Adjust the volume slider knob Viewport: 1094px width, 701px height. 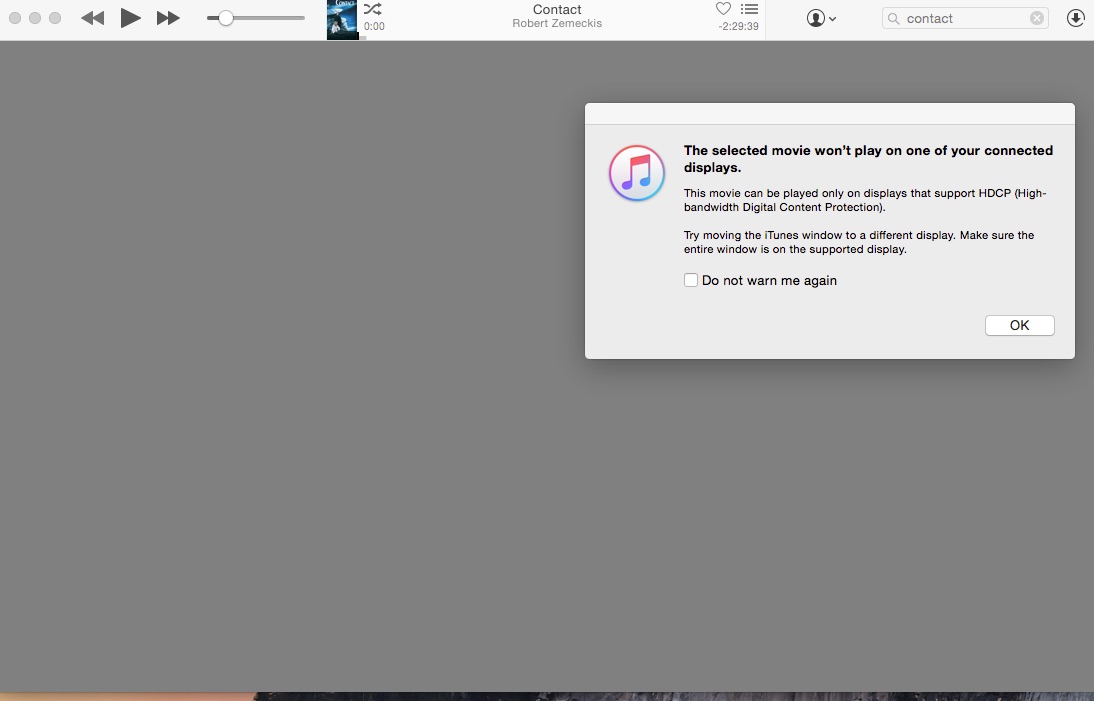[x=225, y=18]
